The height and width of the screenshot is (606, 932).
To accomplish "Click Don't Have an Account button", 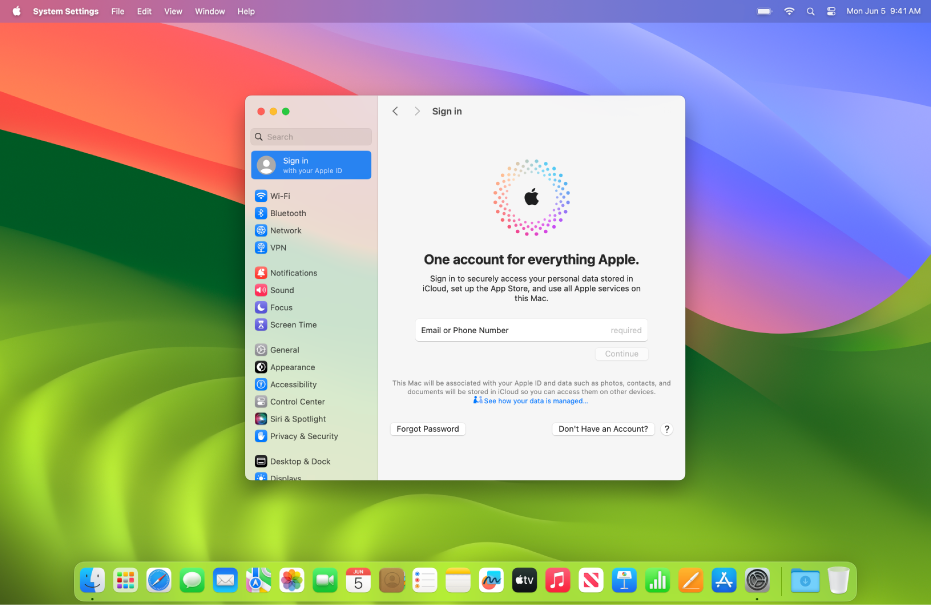I will click(x=604, y=429).
